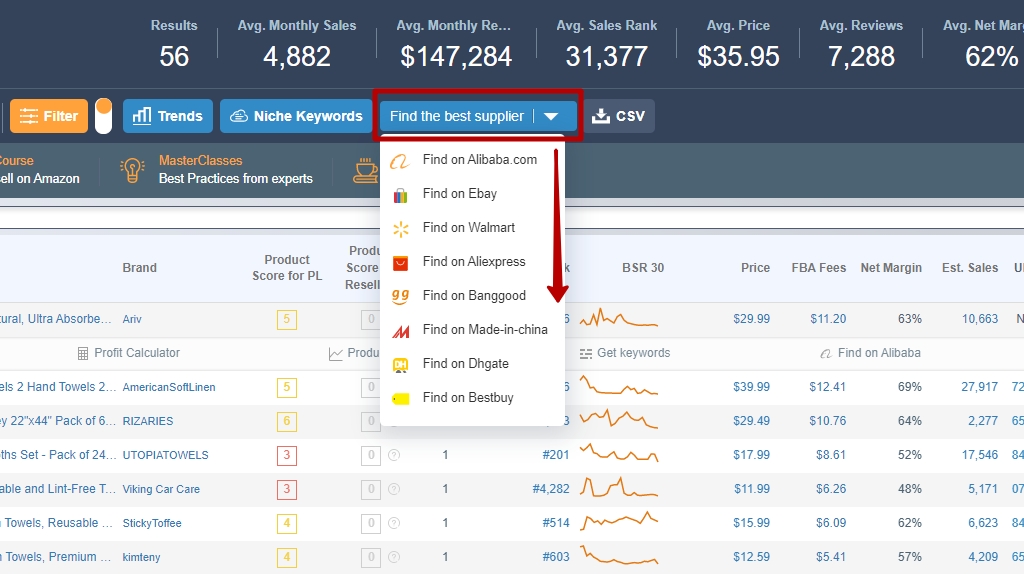Open MasterClasses Best Practices link
Screen dimensions: 1024x574
(236, 170)
